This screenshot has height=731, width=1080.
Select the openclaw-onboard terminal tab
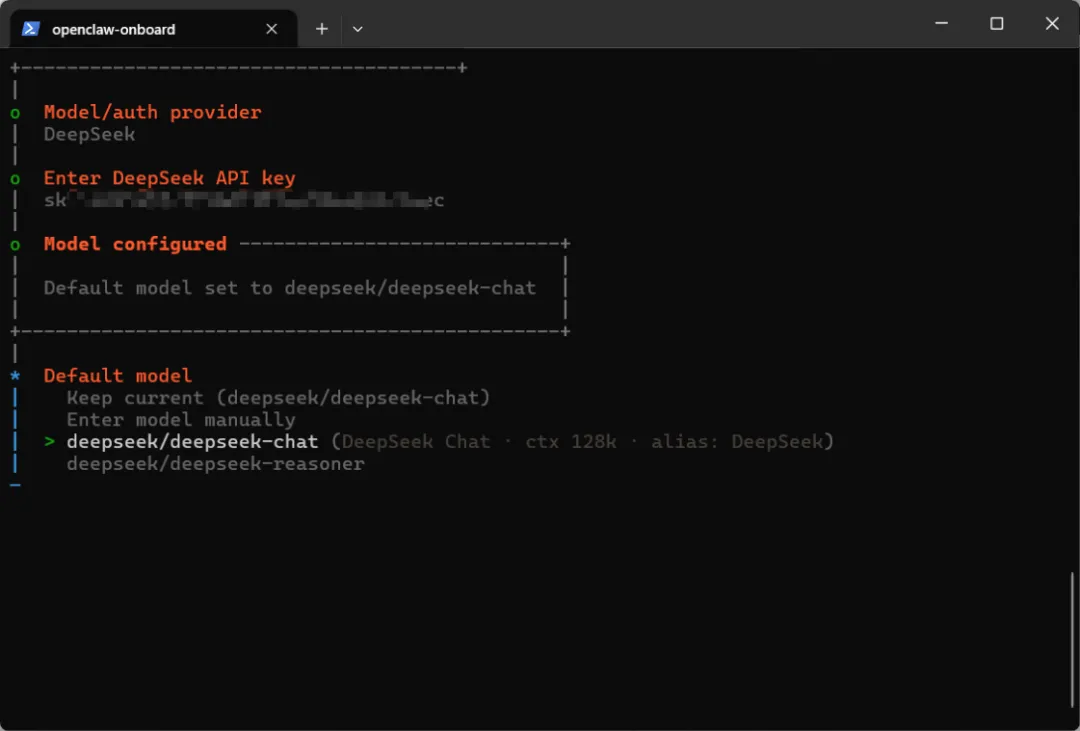(x=154, y=29)
